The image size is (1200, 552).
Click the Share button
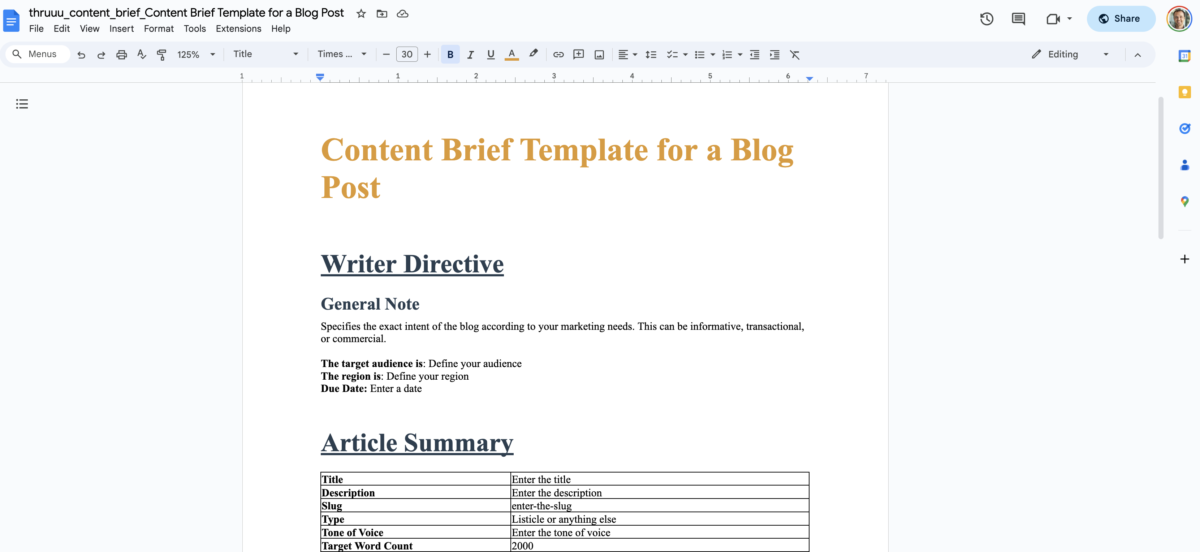(1121, 19)
